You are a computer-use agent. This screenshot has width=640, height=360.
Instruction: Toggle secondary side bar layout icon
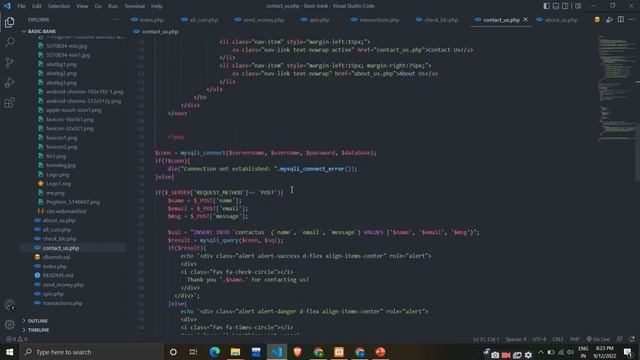click(565, 6)
